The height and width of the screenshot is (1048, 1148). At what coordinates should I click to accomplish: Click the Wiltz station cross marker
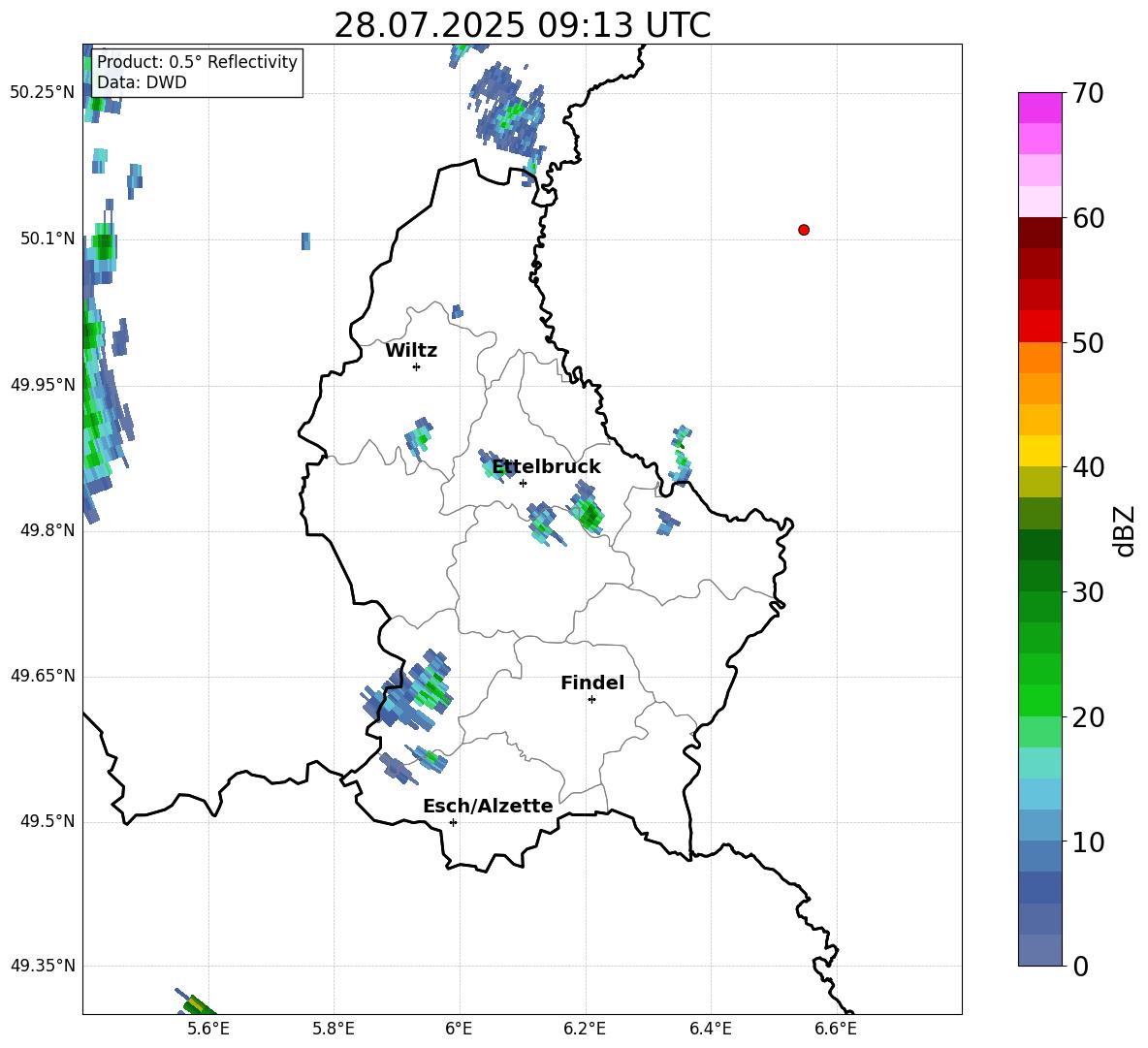pyautogui.click(x=416, y=366)
